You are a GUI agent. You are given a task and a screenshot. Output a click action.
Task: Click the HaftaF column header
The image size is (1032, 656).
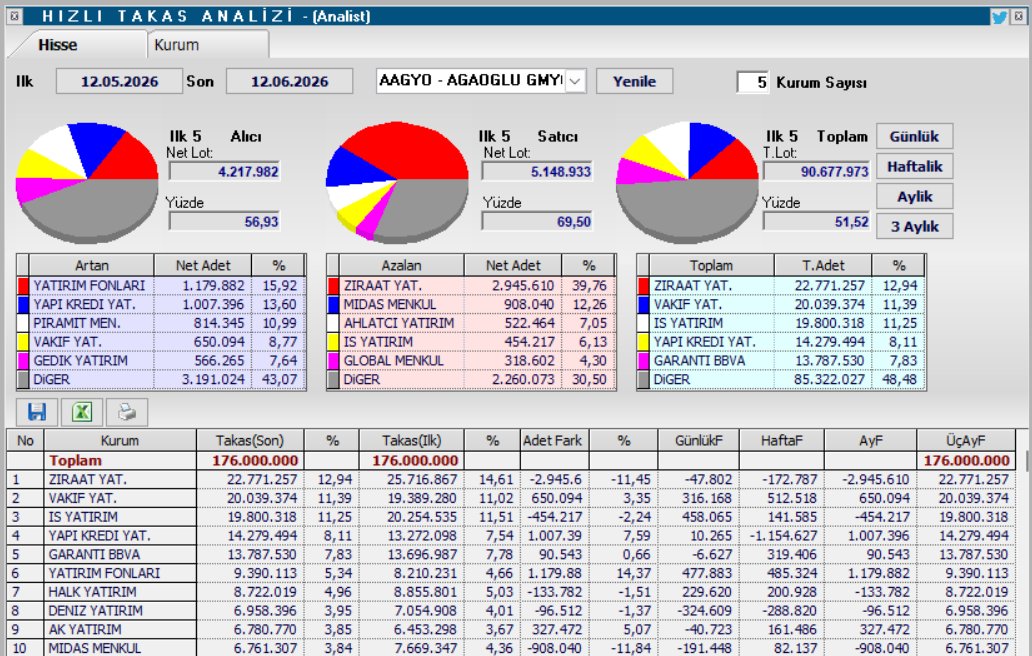[781, 440]
